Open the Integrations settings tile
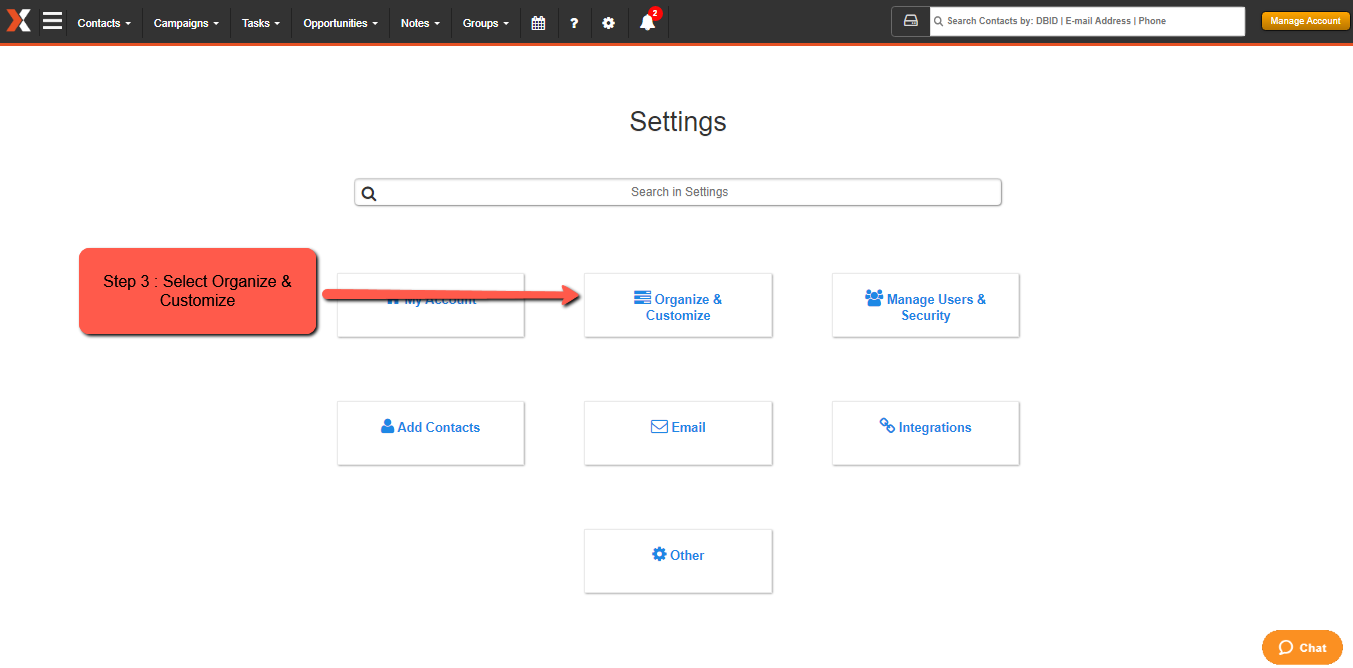 (x=926, y=433)
